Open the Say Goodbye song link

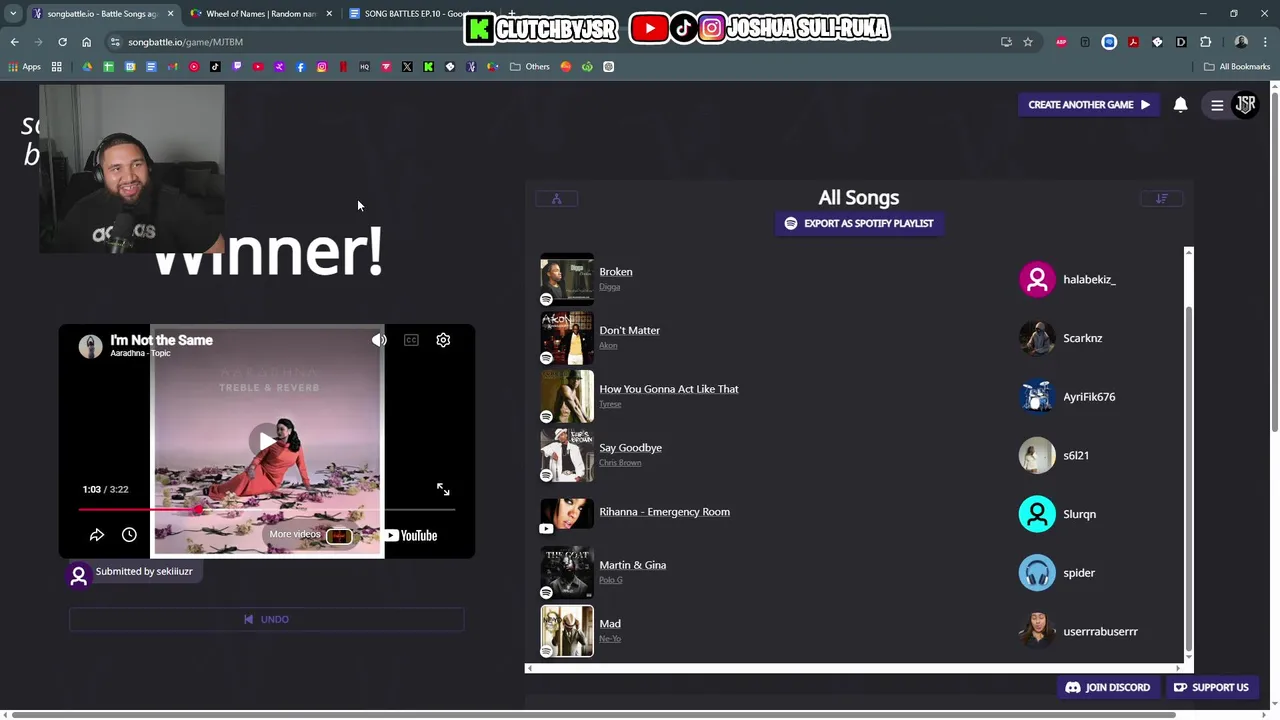pos(630,448)
